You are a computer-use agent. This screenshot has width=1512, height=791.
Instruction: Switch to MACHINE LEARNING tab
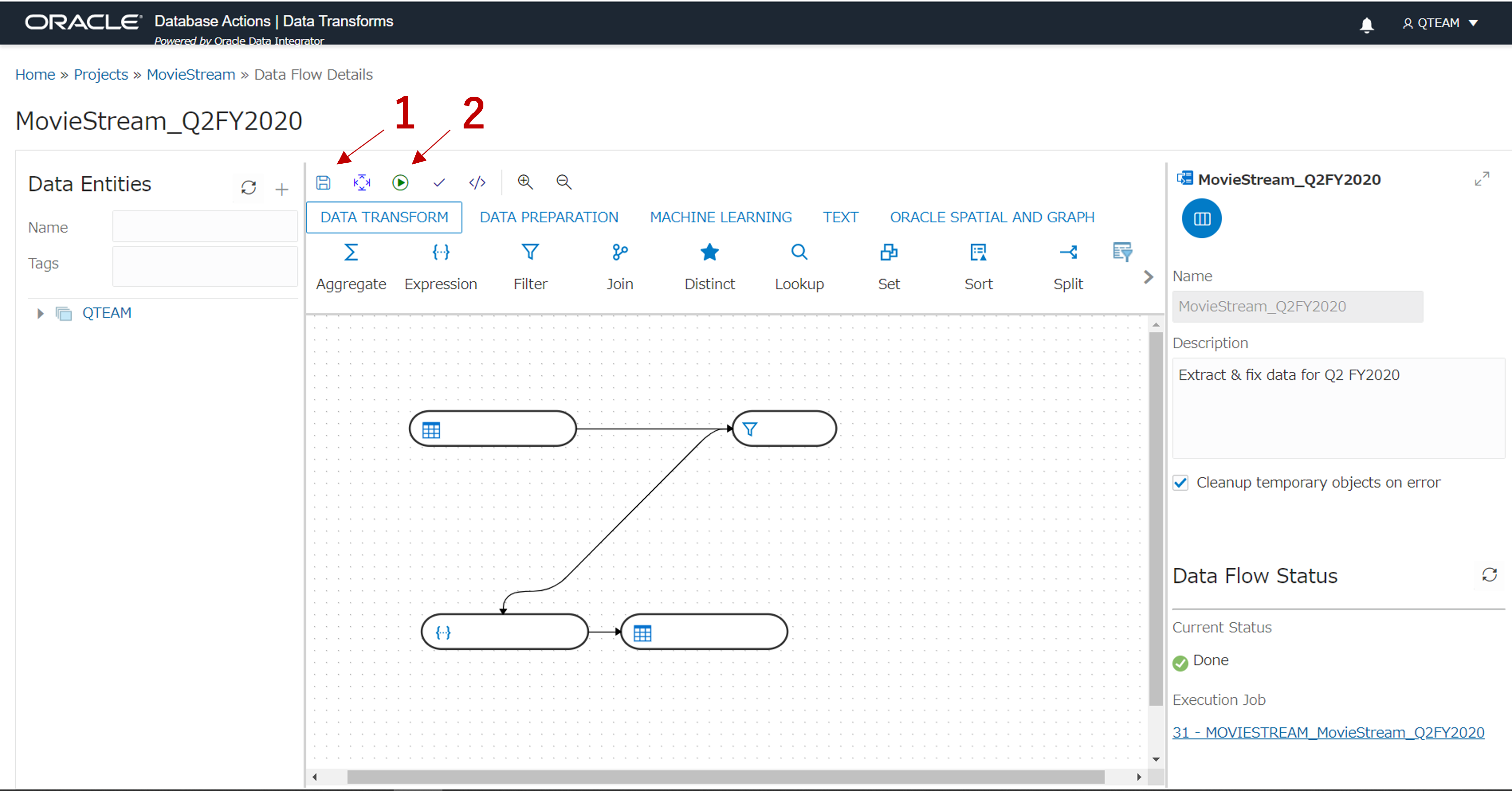click(x=719, y=216)
